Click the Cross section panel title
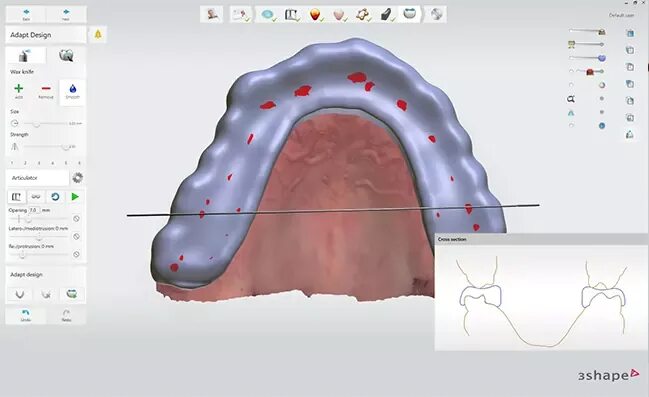Screen dimensions: 649x397 (452, 239)
